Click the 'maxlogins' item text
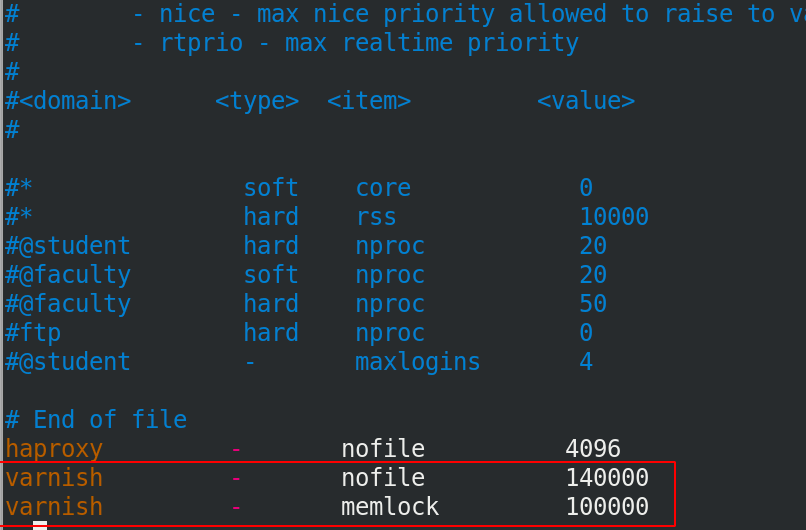Image resolution: width=806 pixels, height=530 pixels. (x=418, y=362)
